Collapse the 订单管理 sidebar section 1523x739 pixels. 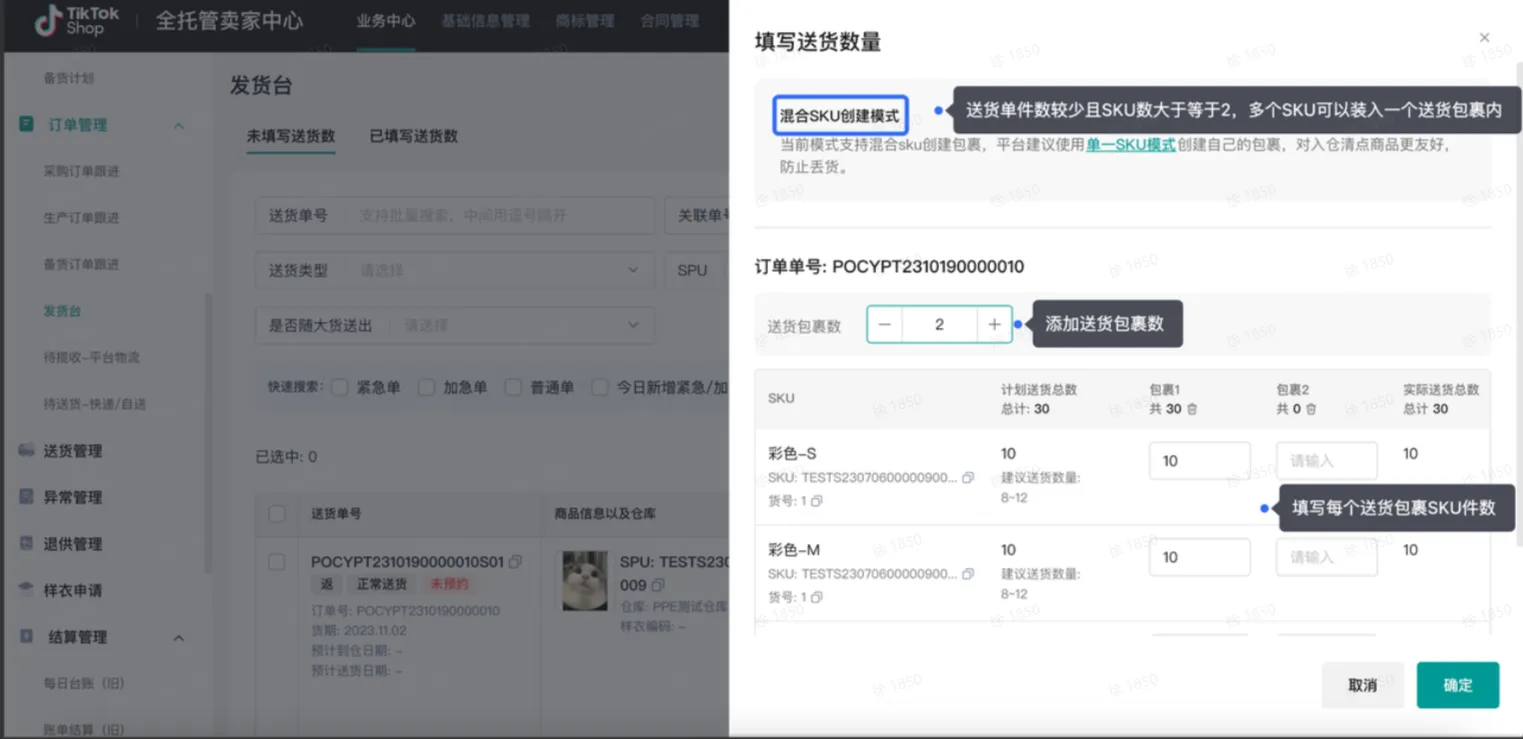pos(179,125)
